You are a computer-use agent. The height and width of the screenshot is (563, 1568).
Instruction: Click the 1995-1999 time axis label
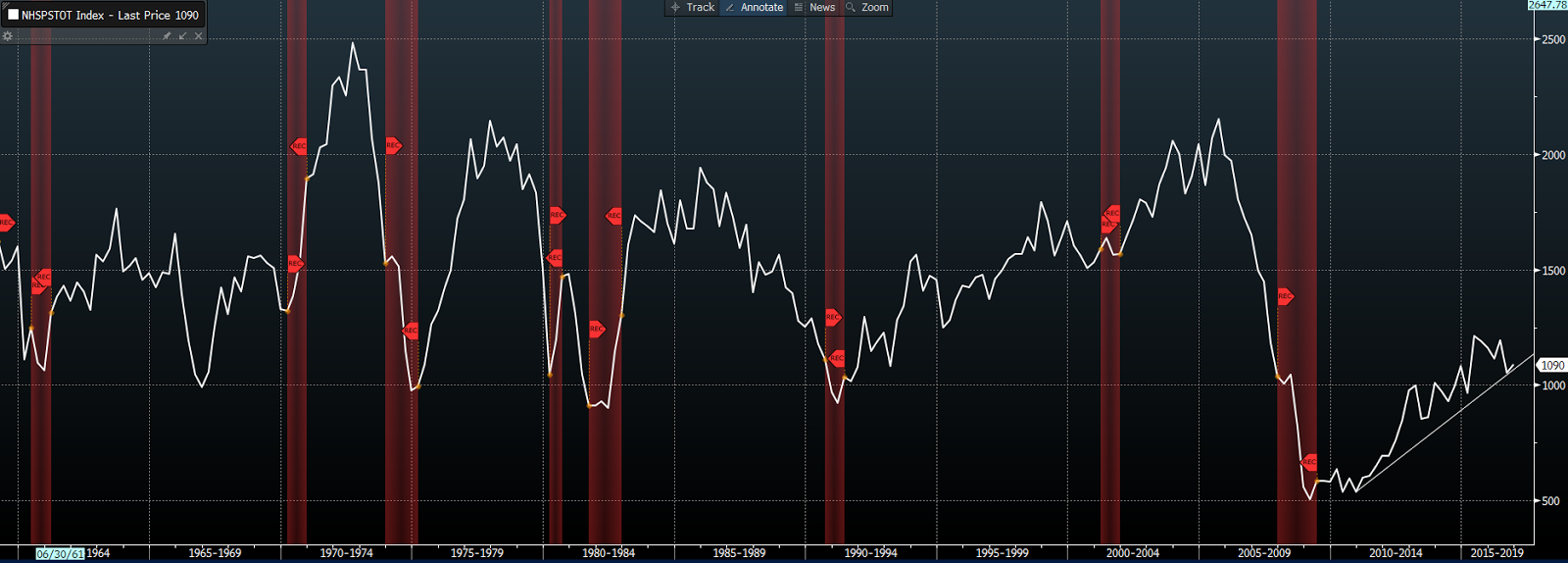coord(1002,553)
